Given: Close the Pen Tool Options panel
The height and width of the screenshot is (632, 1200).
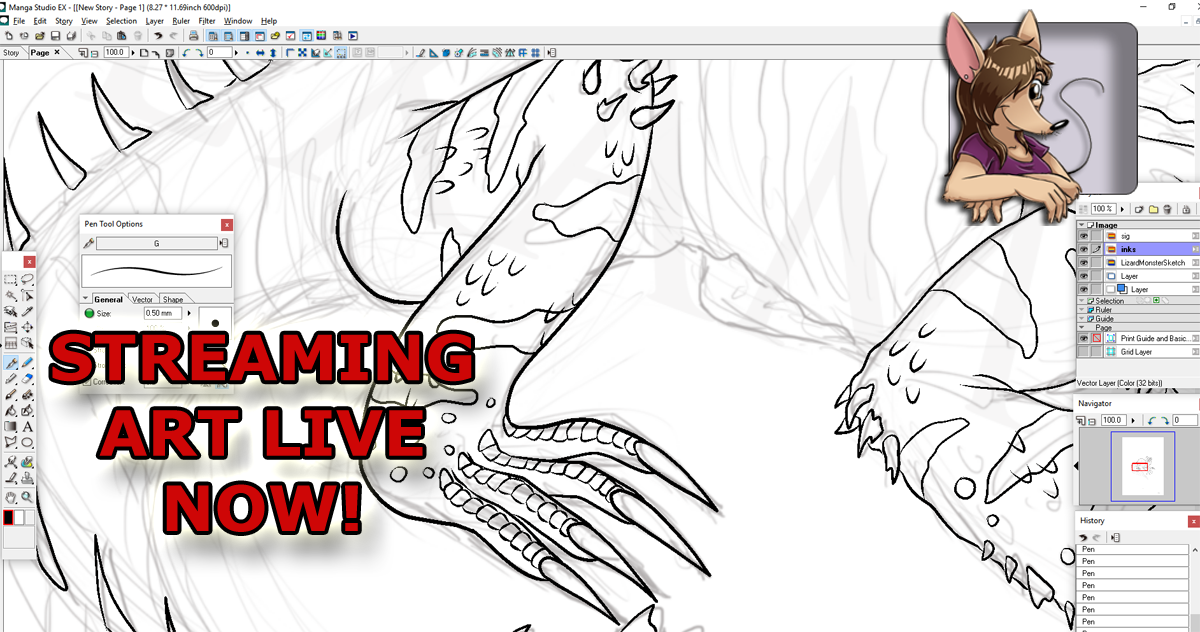Looking at the screenshot, I should point(227,225).
